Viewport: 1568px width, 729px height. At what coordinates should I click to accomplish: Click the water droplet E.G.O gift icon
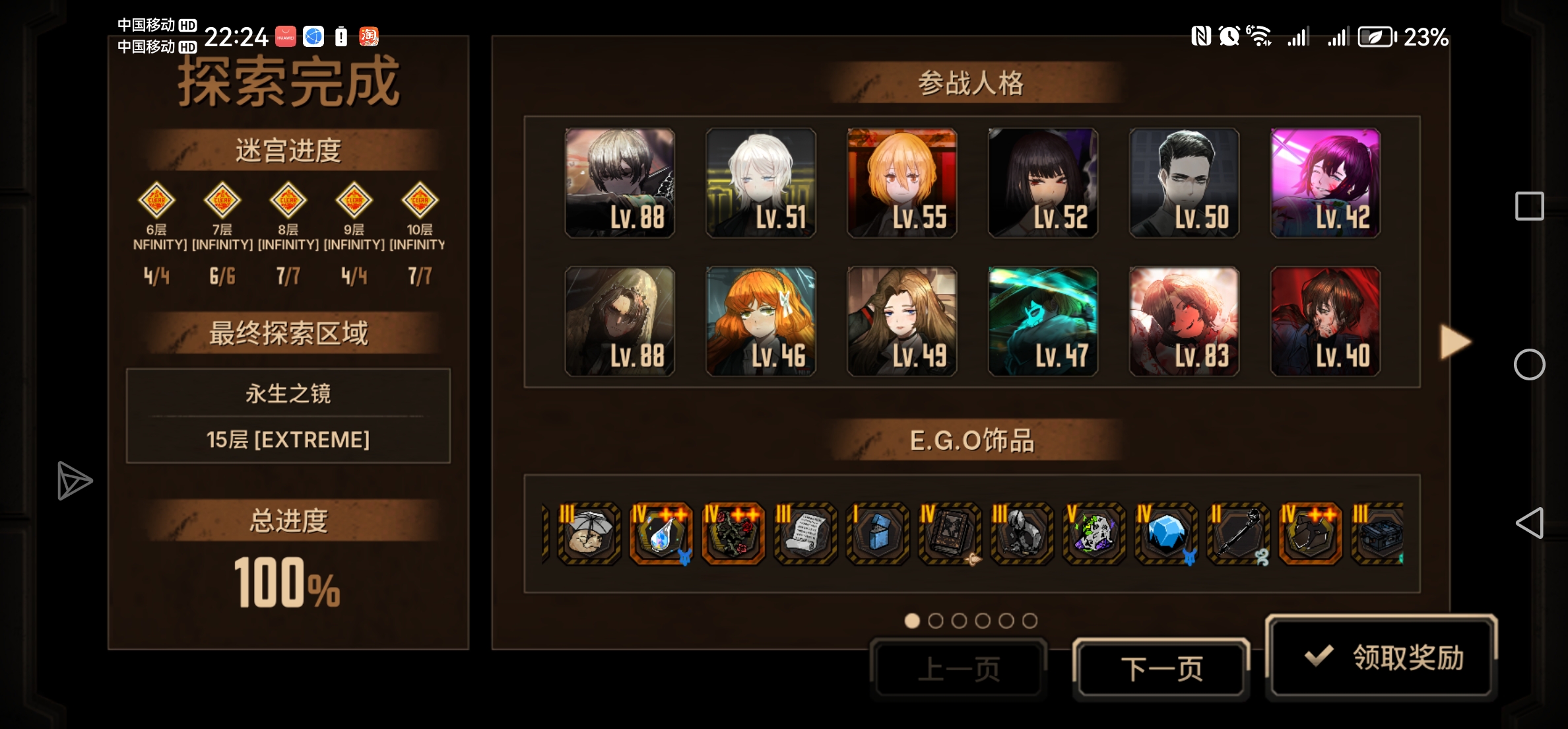click(x=661, y=534)
